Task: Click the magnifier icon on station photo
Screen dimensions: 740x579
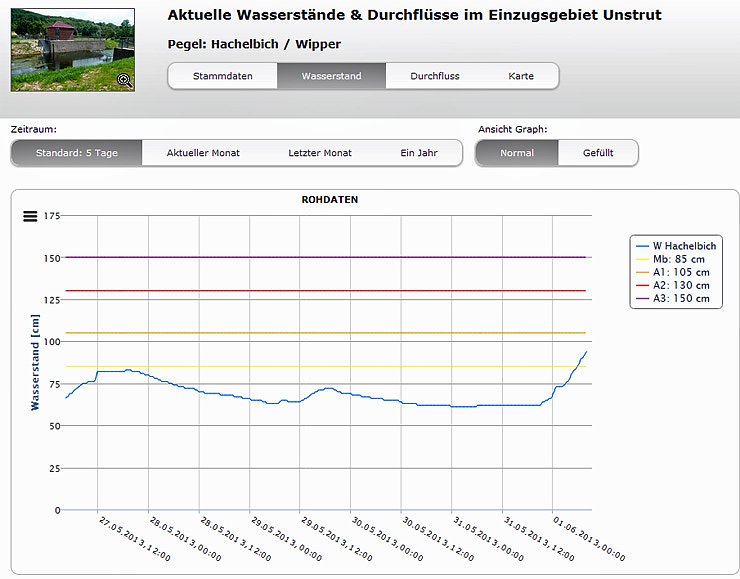Action: coord(124,80)
